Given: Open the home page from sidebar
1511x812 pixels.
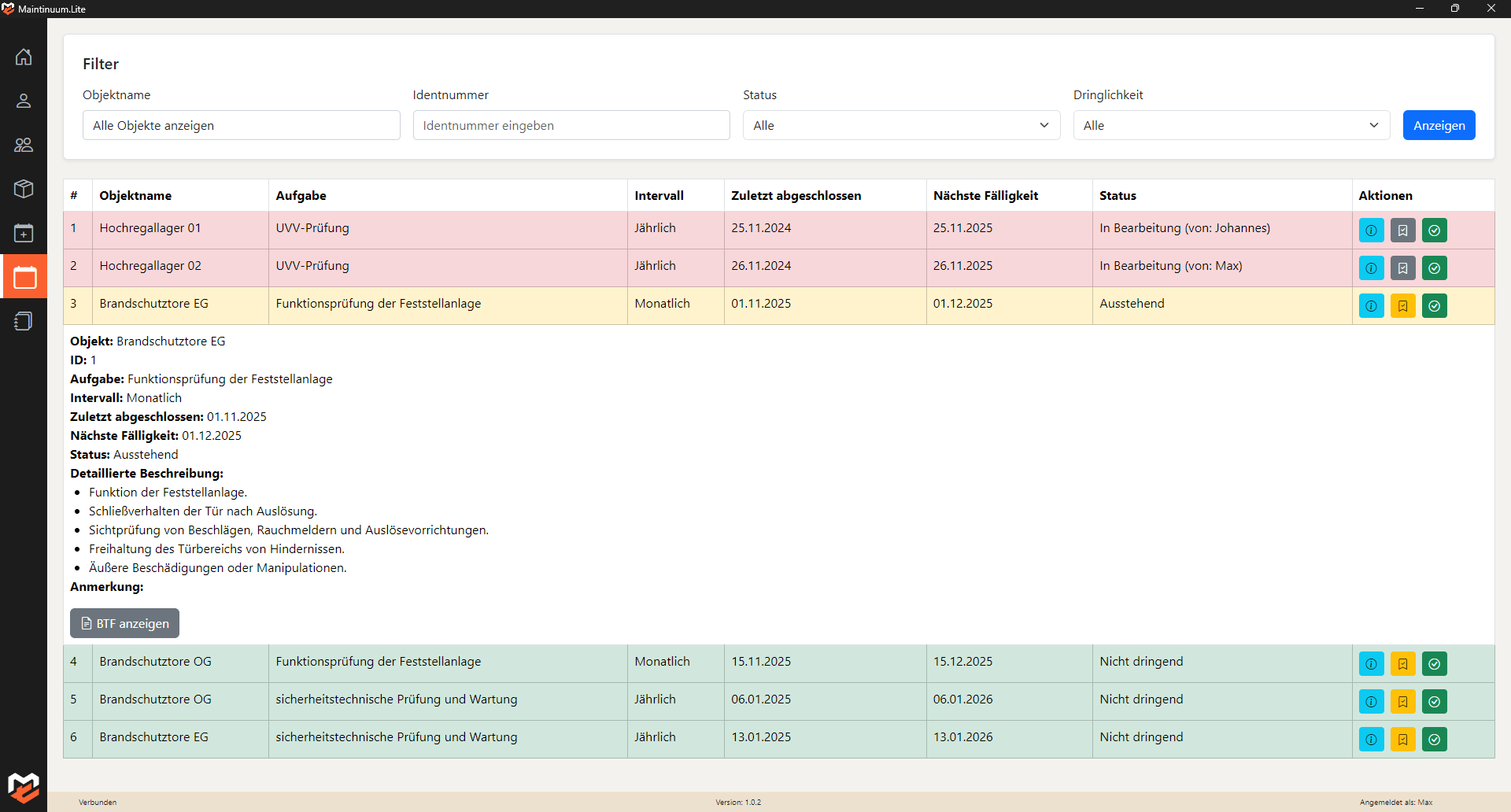Looking at the screenshot, I should (24, 57).
